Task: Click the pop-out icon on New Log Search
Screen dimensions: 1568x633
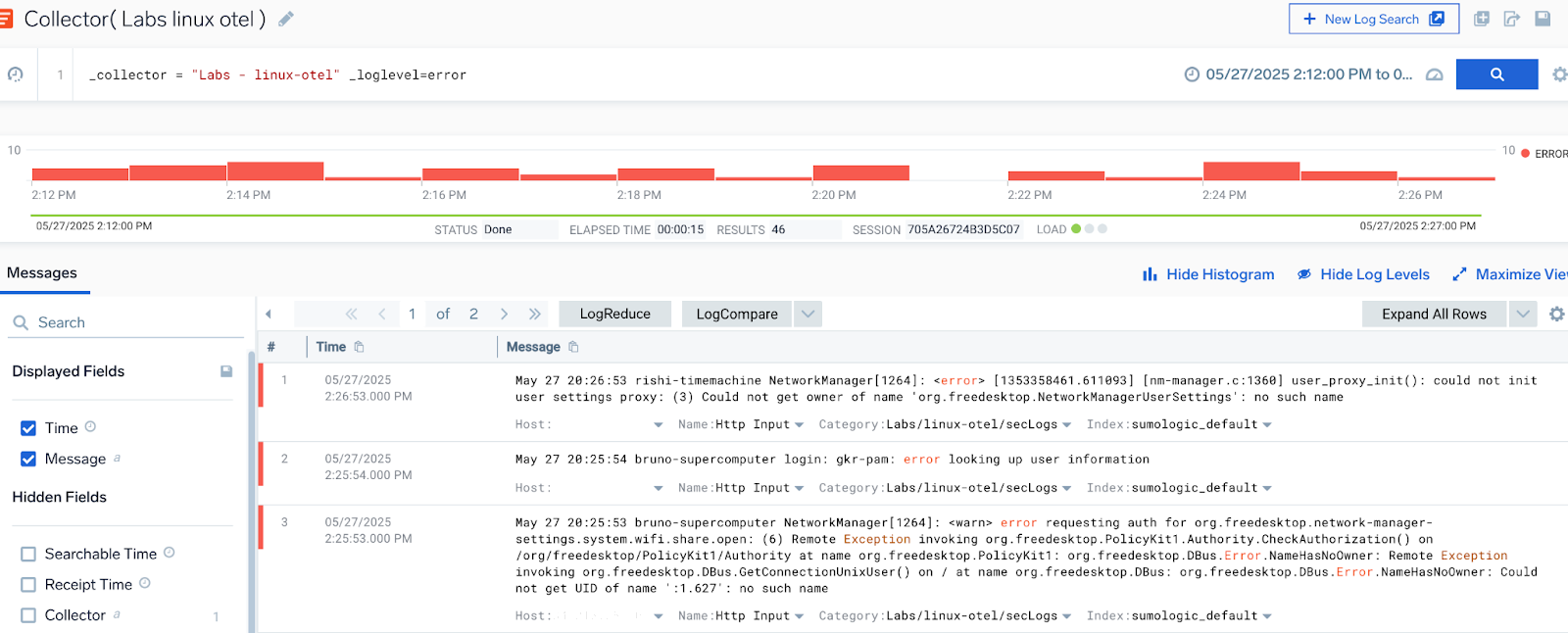Action: (x=1437, y=19)
